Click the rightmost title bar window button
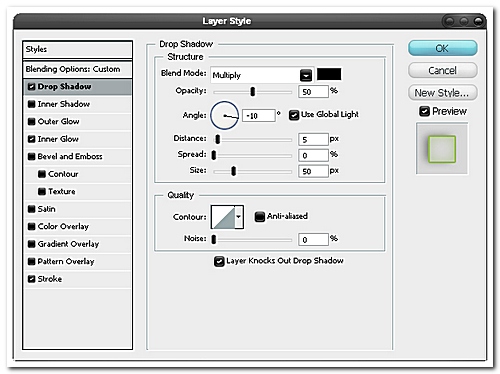This screenshot has width=500, height=374. point(478,21)
